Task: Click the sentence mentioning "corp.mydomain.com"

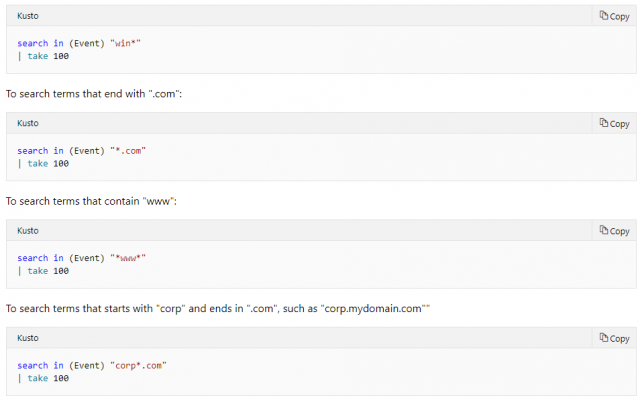Action: point(218,309)
